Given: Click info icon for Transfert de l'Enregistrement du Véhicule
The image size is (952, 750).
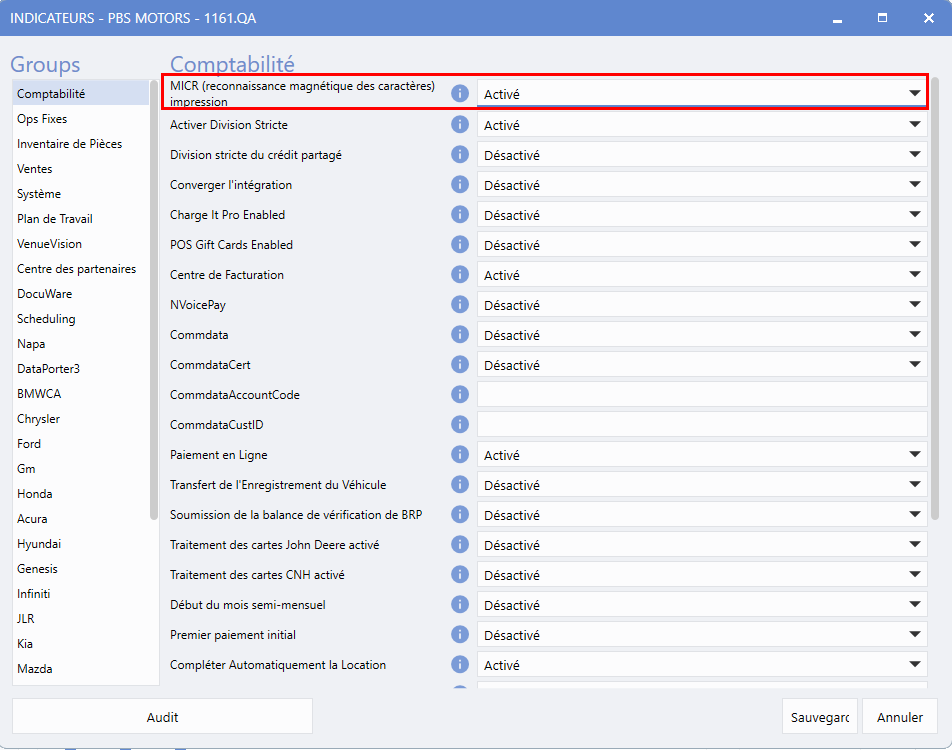Looking at the screenshot, I should (460, 485).
